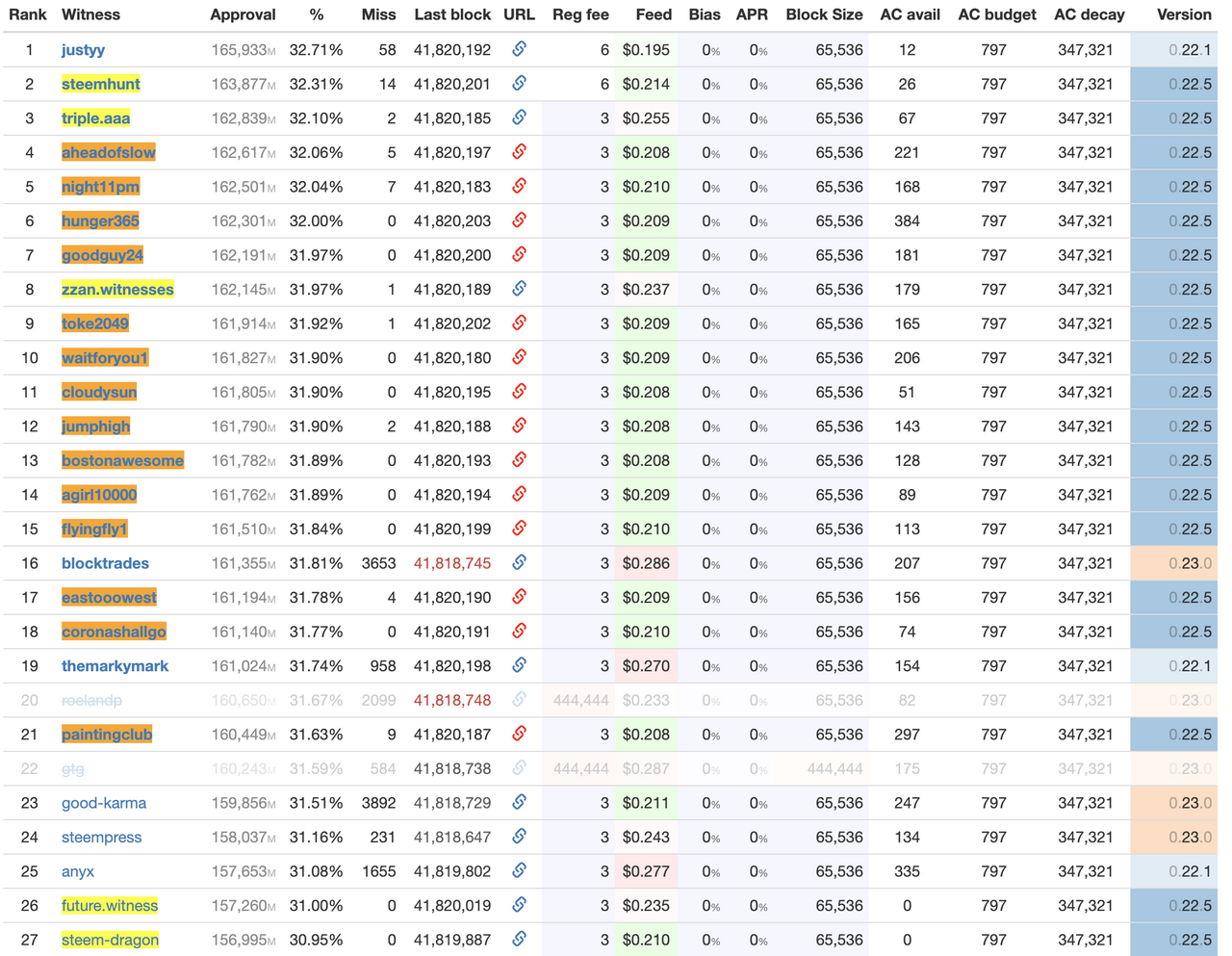The image size is (1232, 956).
Task: Click jumphigh's red URL link icon
Action: click(x=519, y=426)
